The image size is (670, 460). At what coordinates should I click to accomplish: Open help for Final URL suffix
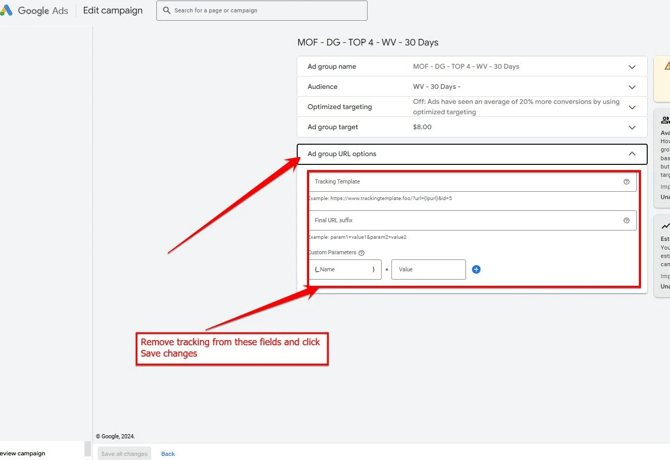click(626, 220)
